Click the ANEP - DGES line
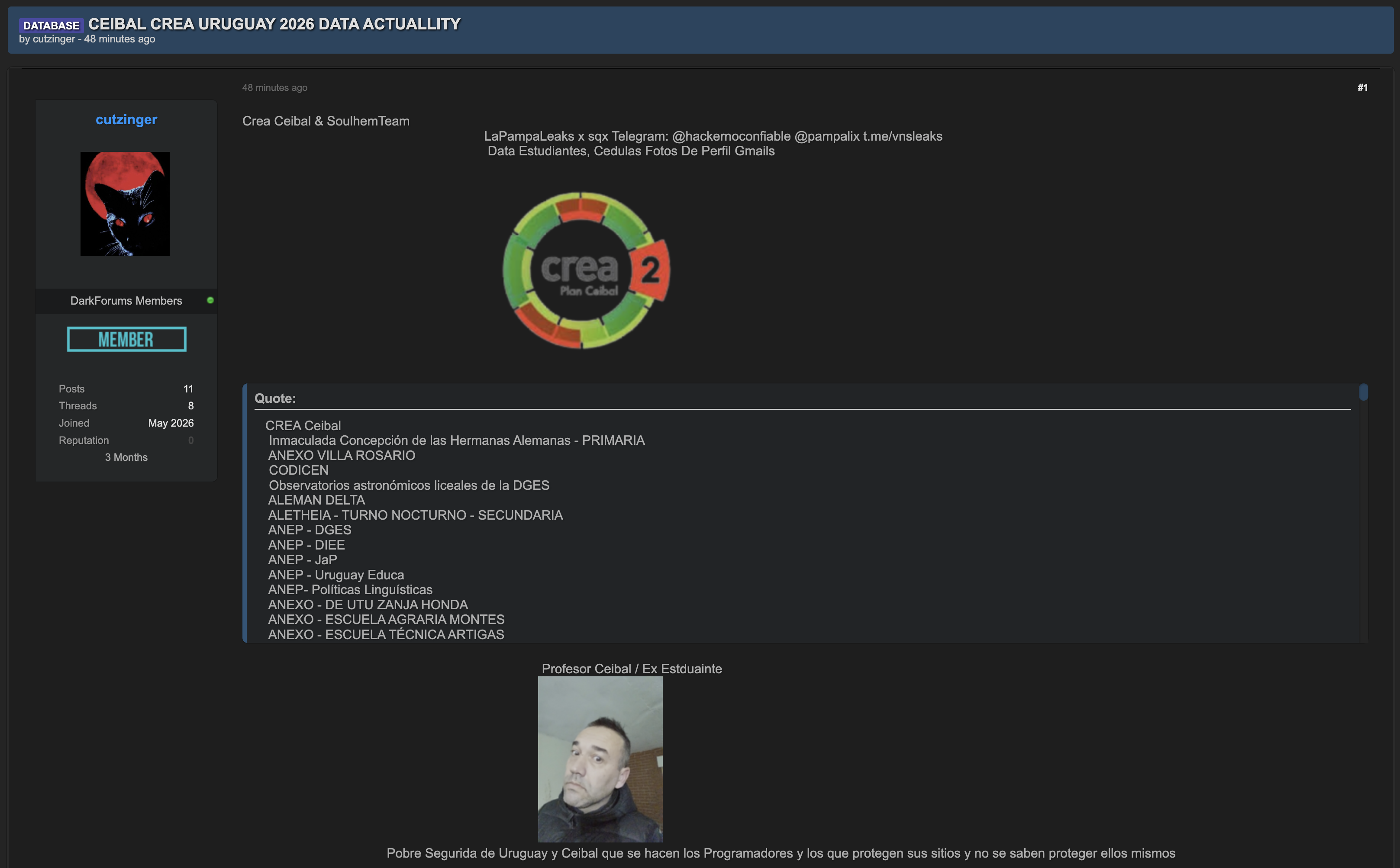Screen dimensions: 1400x868 310,530
